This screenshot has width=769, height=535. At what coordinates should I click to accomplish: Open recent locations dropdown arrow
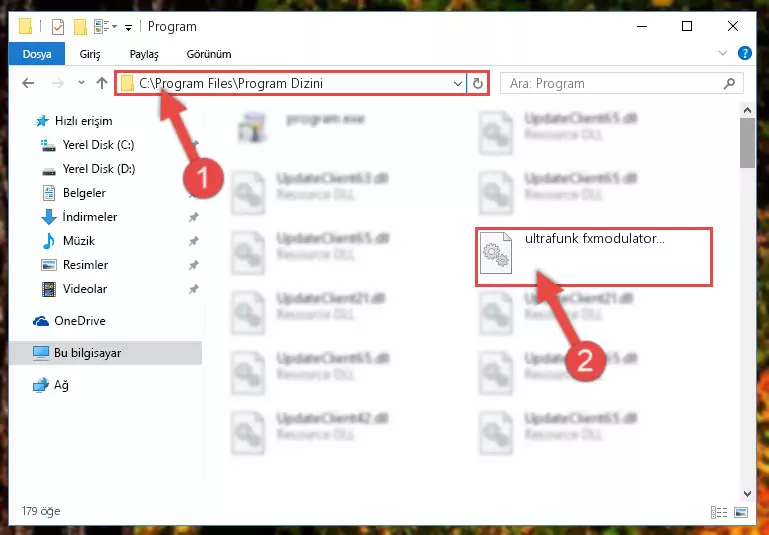(81, 83)
